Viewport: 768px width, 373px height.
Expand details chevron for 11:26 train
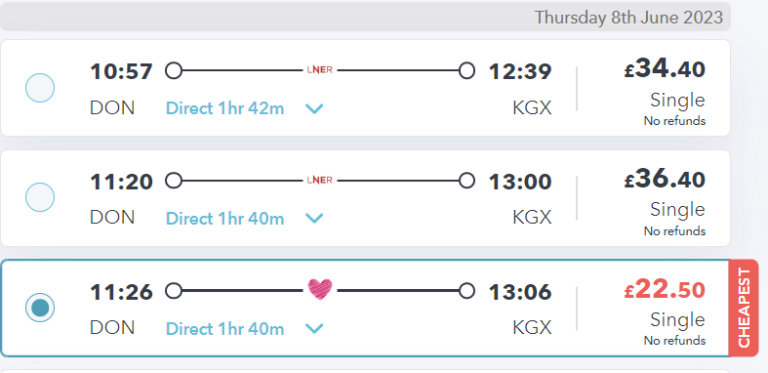pos(314,328)
